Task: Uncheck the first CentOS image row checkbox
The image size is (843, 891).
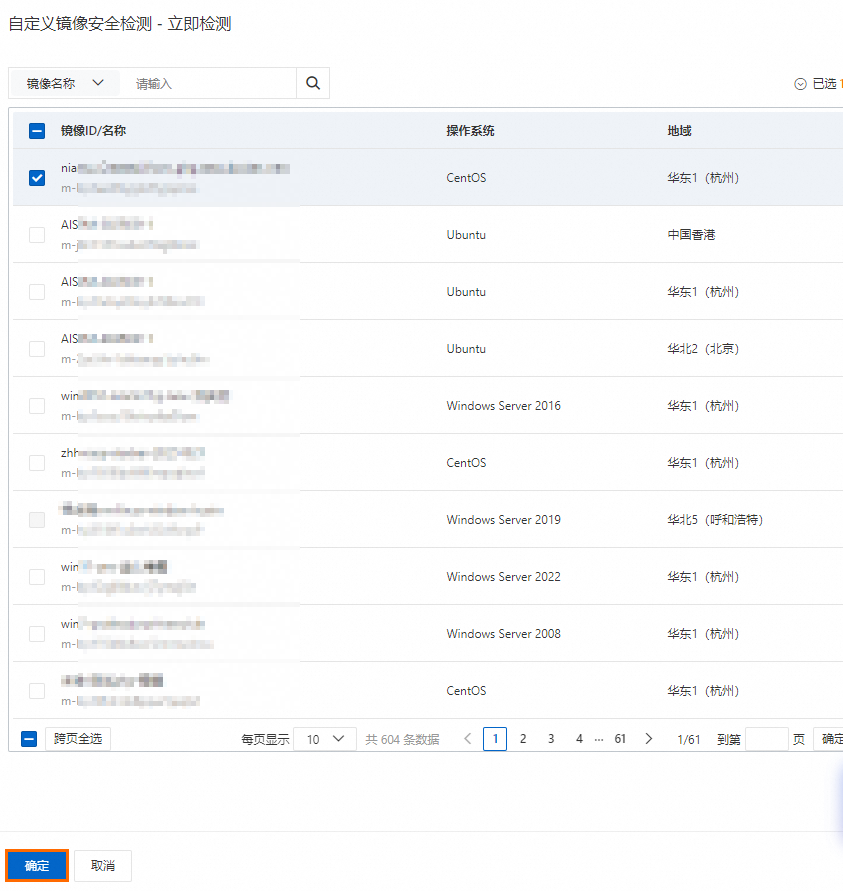Action: coord(37,178)
